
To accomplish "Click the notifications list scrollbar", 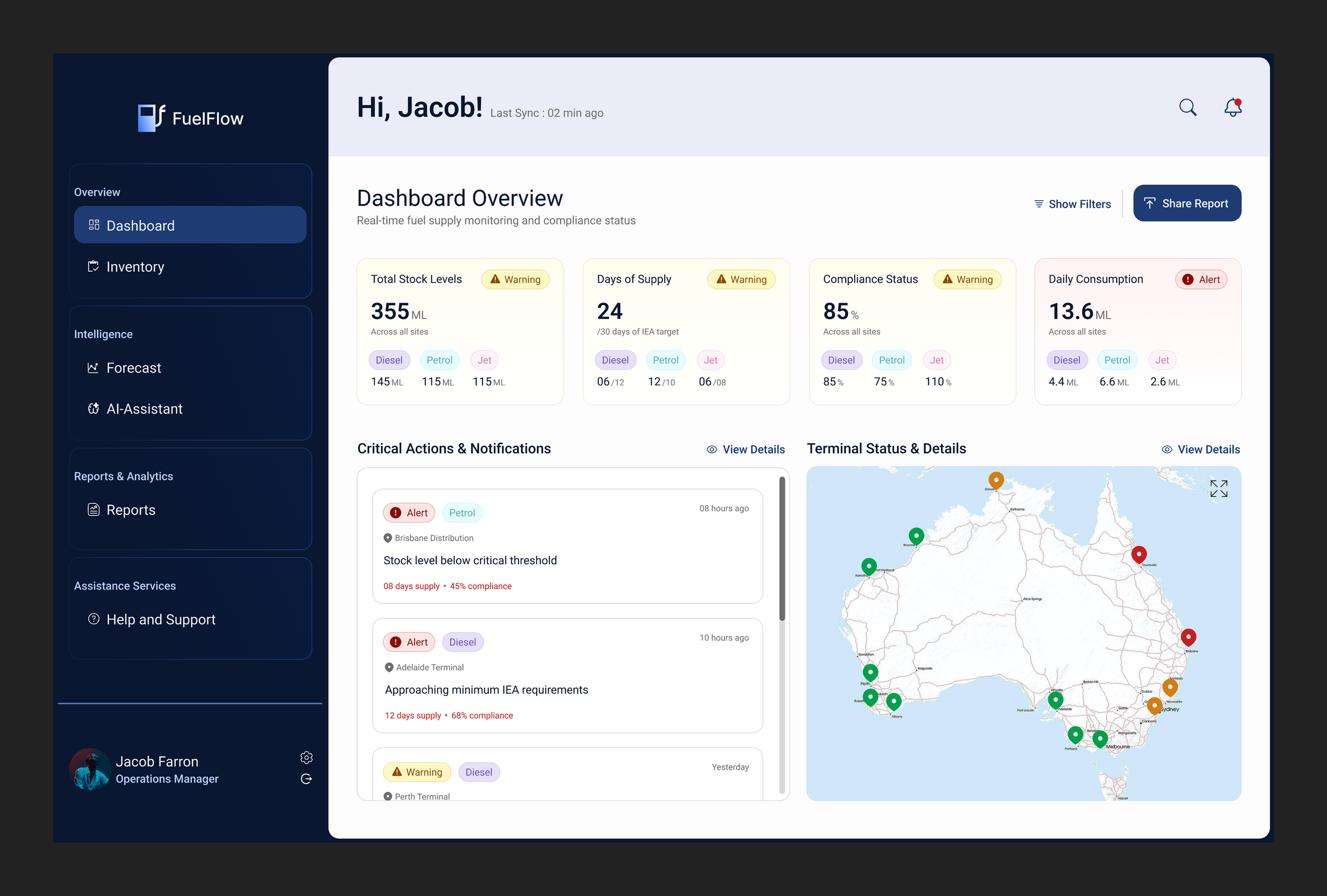I will [x=782, y=549].
